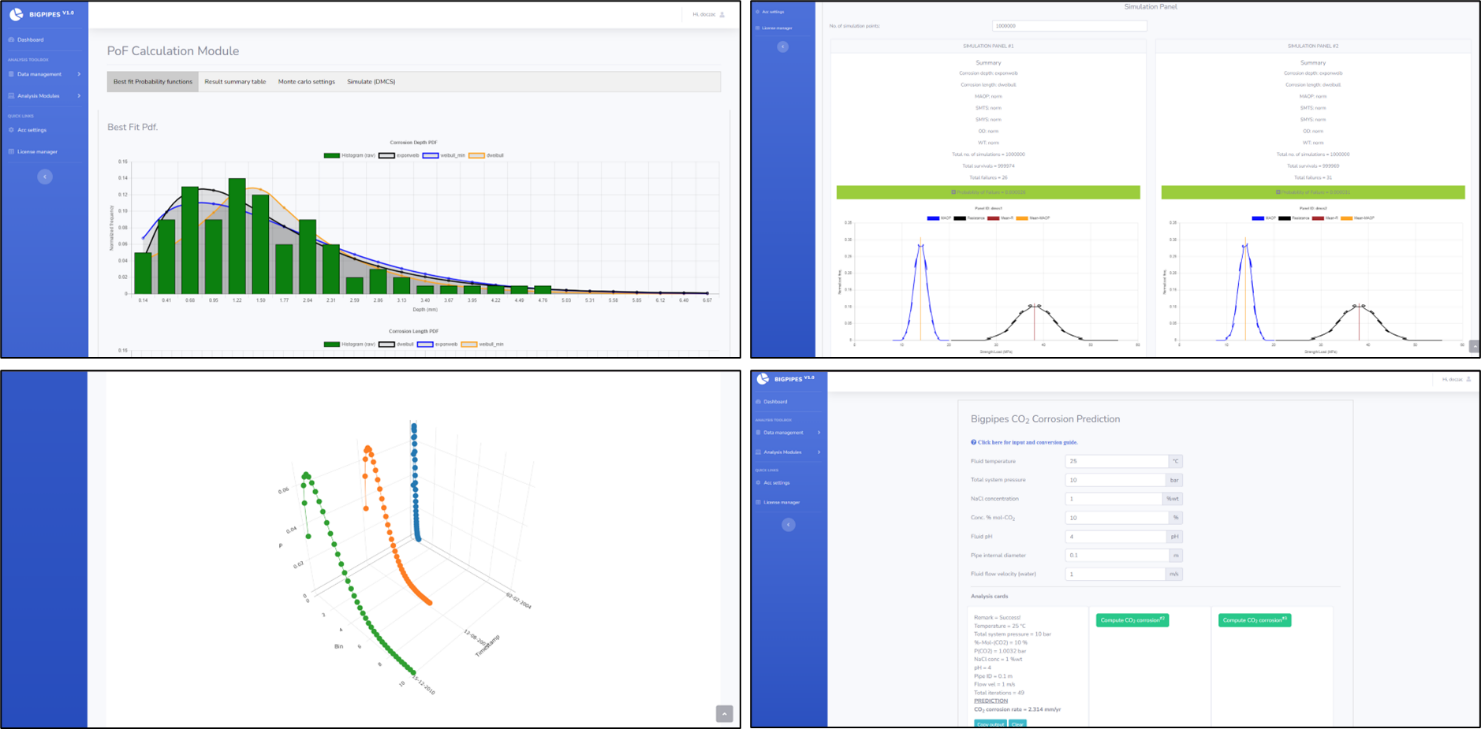The height and width of the screenshot is (729, 1481).
Task: Click the Bigpipes logo in PoF Calculation window
Action: (16, 14)
